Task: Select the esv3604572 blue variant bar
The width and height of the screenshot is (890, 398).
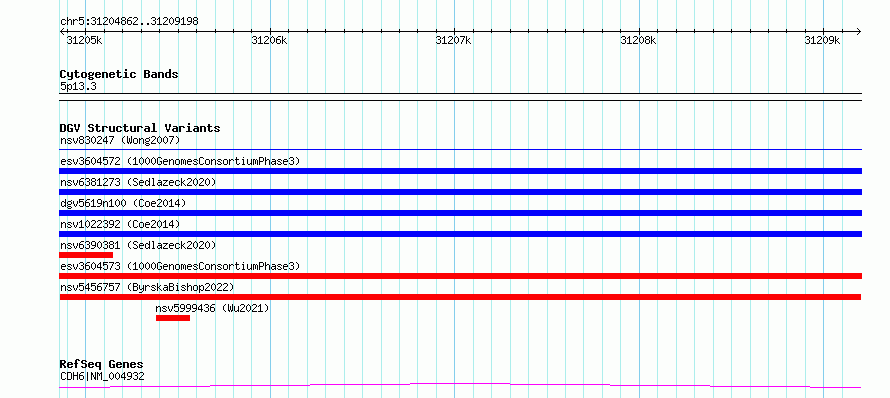Action: [460, 171]
